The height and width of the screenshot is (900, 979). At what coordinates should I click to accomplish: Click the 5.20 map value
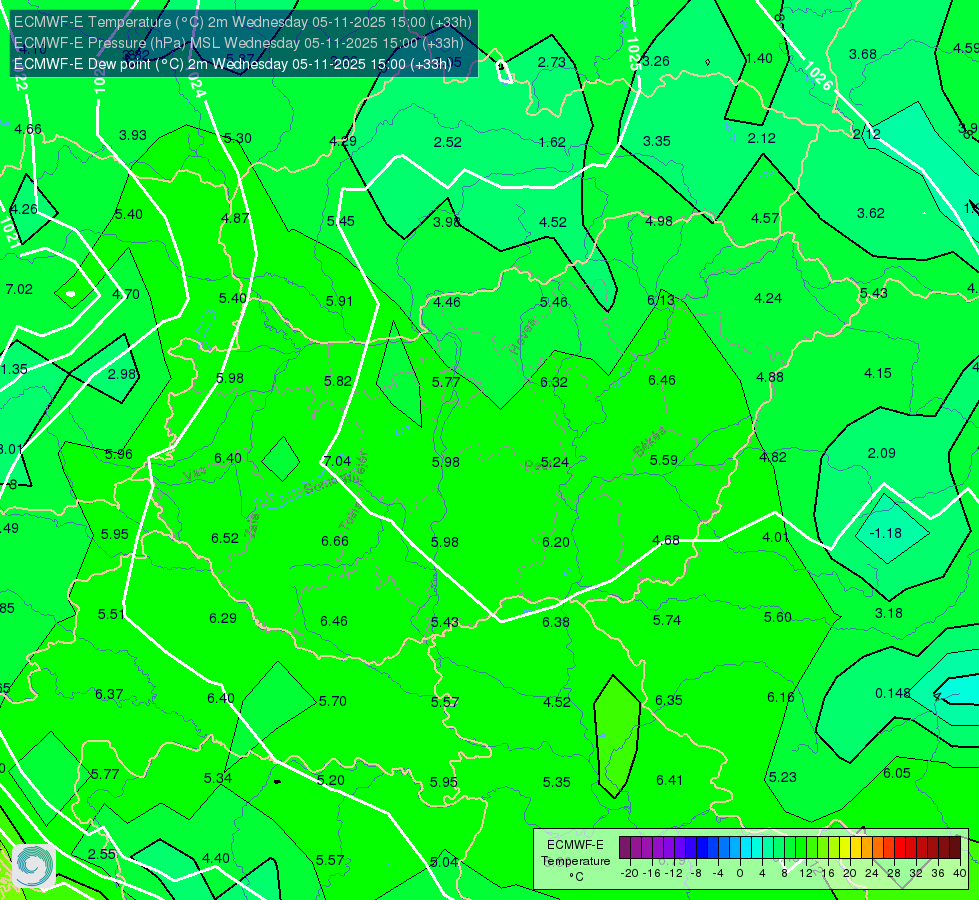click(x=331, y=781)
